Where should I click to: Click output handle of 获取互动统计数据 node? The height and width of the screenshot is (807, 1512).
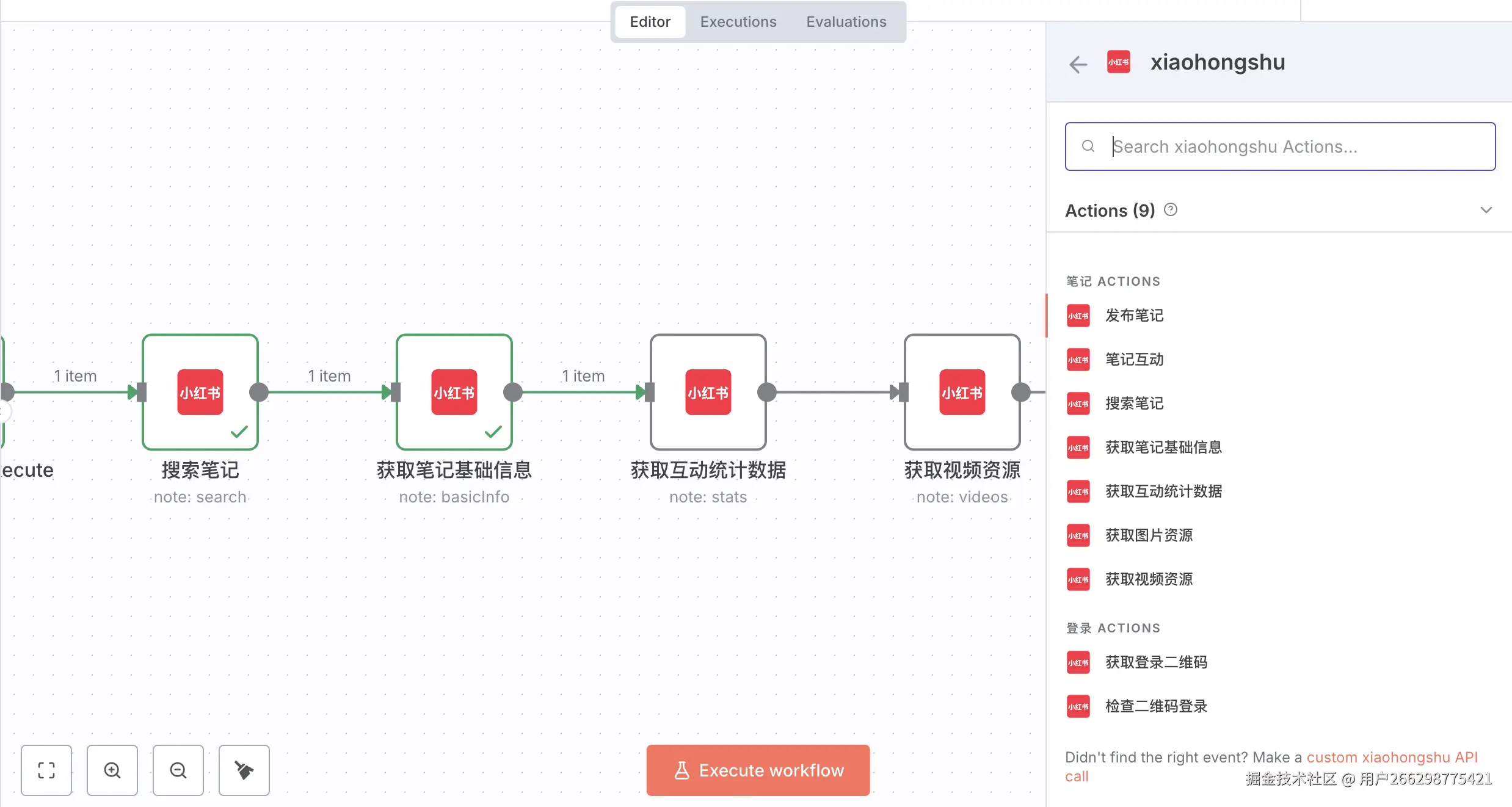pyautogui.click(x=767, y=392)
